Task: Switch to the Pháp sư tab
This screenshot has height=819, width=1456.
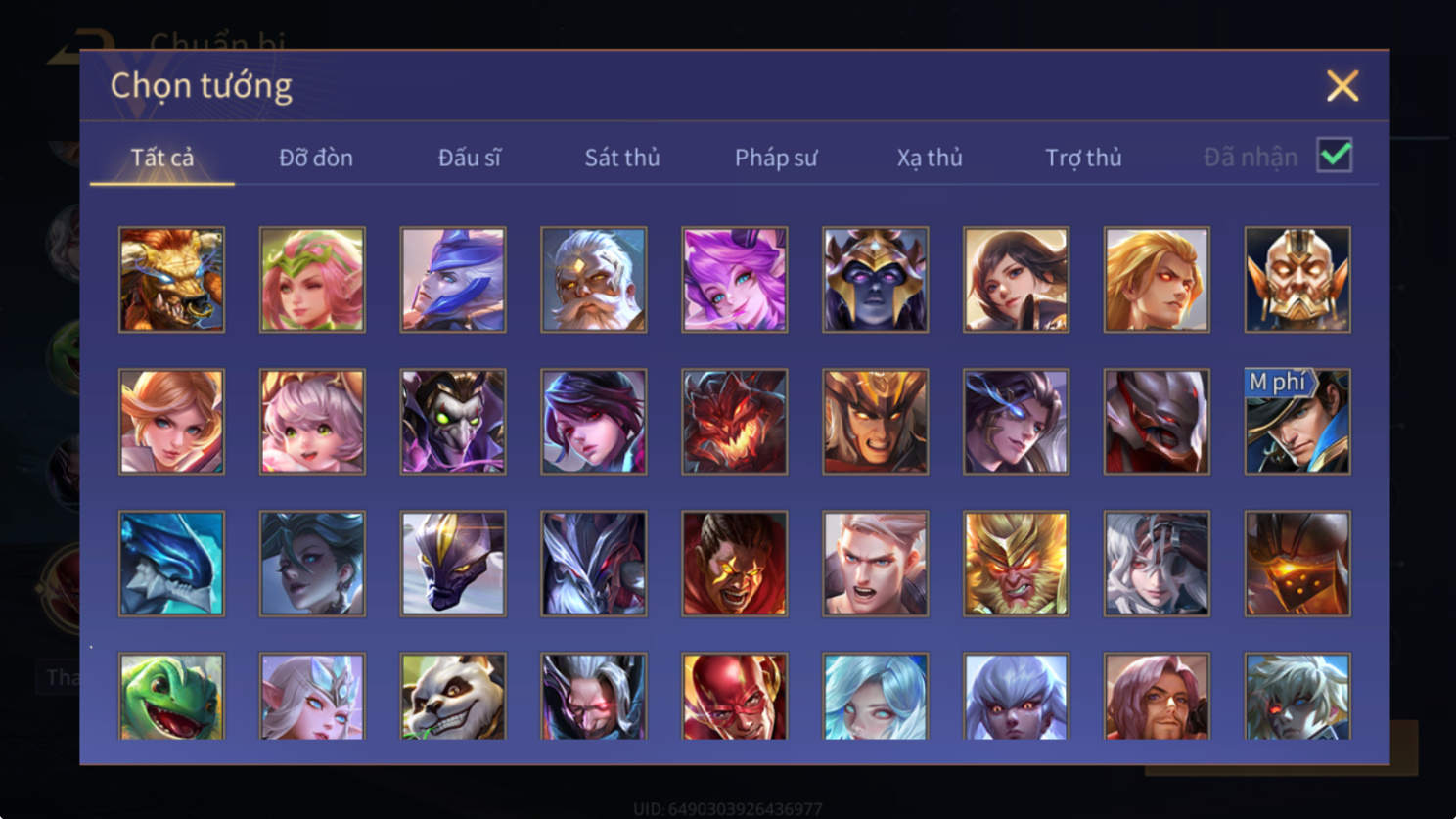Action: (x=776, y=158)
